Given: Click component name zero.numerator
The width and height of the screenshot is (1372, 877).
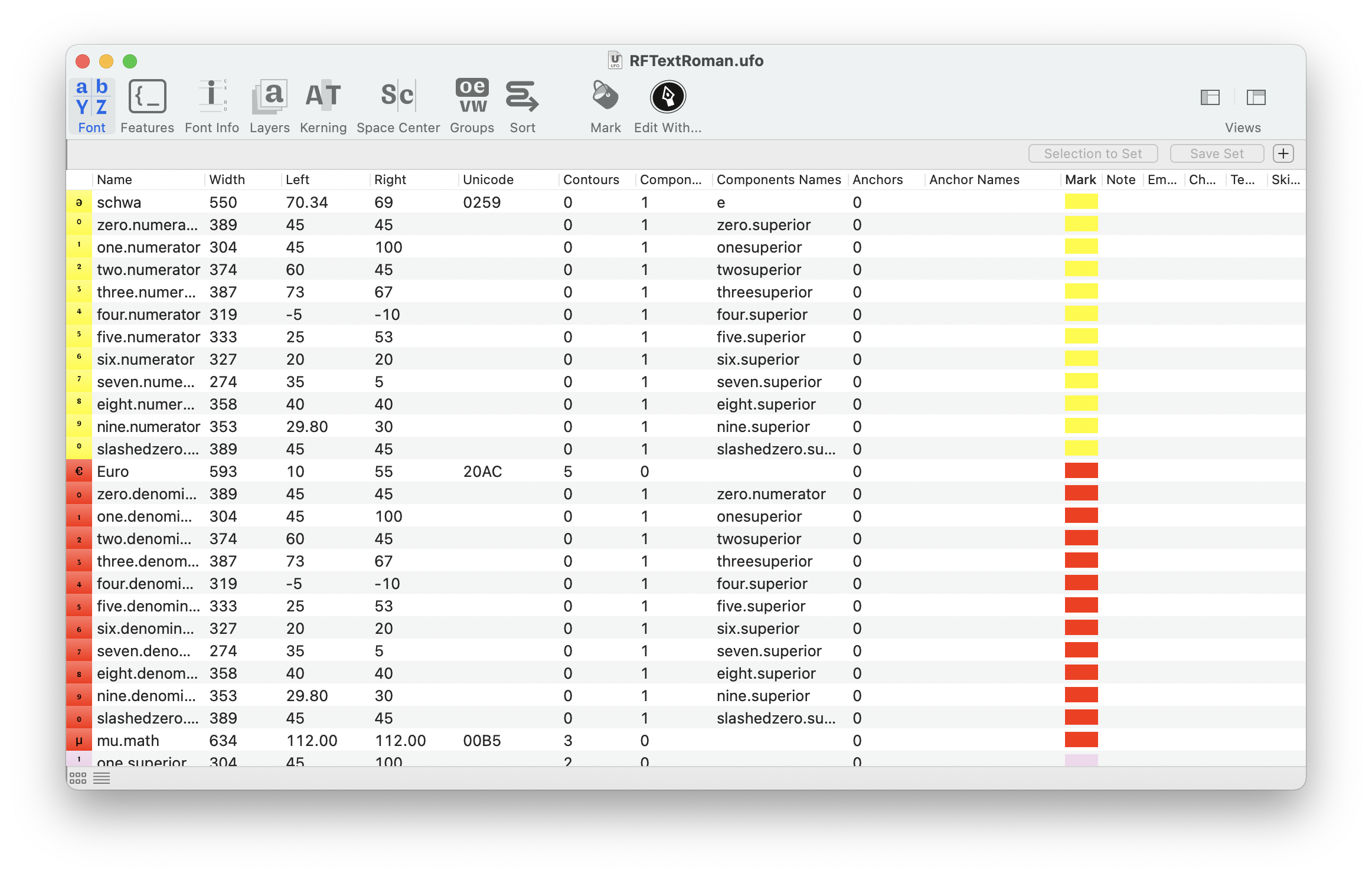Looking at the screenshot, I should tap(771, 494).
